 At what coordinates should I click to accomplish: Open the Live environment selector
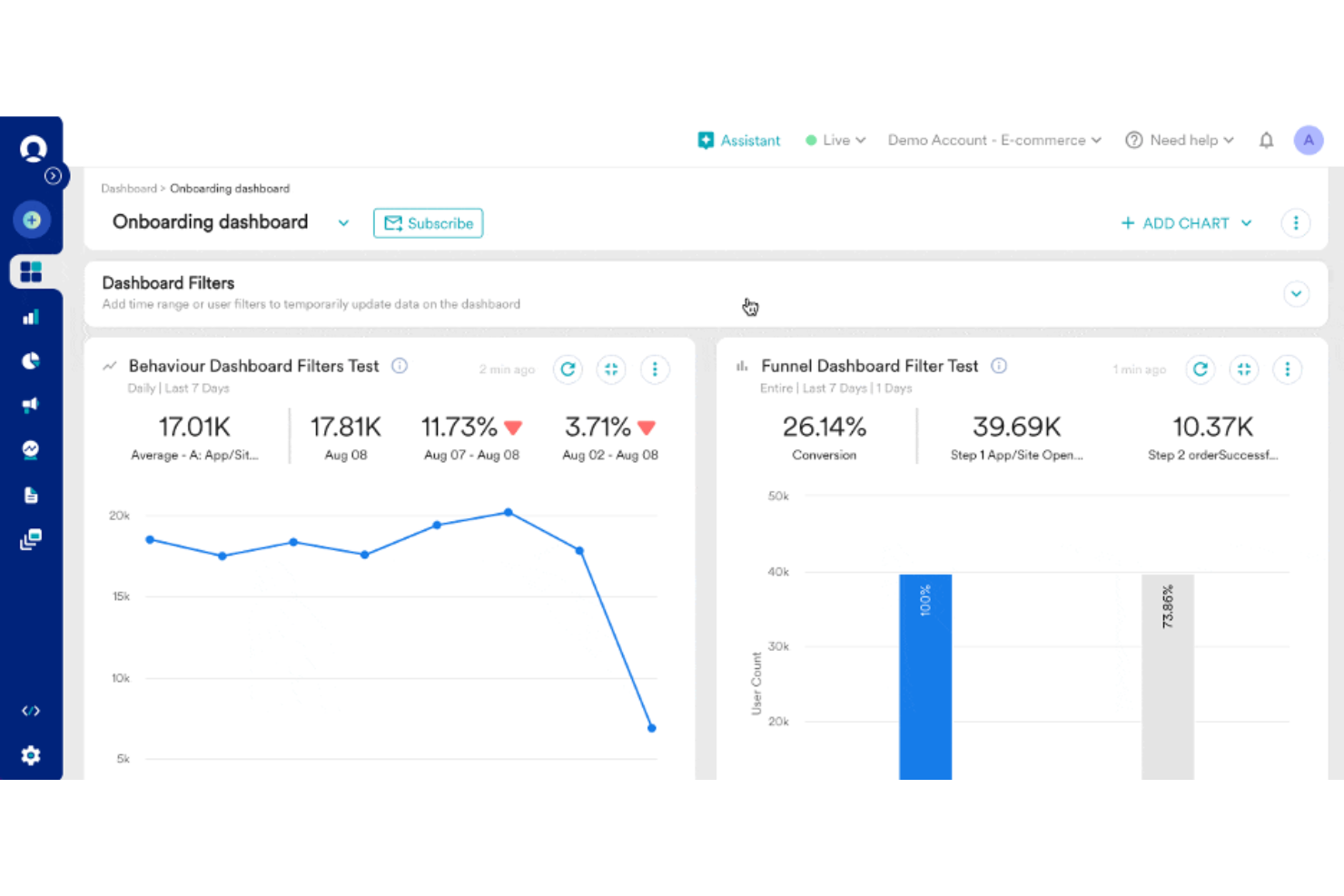point(835,140)
